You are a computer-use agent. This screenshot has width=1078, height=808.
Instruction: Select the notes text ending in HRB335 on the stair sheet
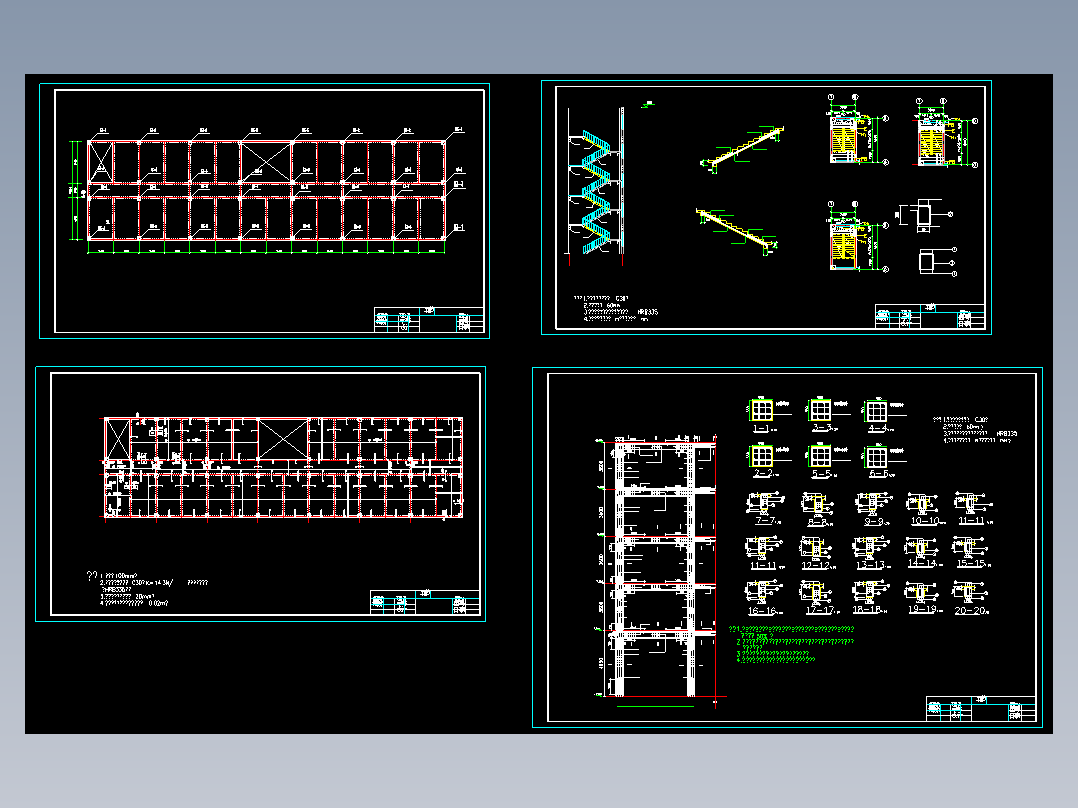click(x=615, y=309)
